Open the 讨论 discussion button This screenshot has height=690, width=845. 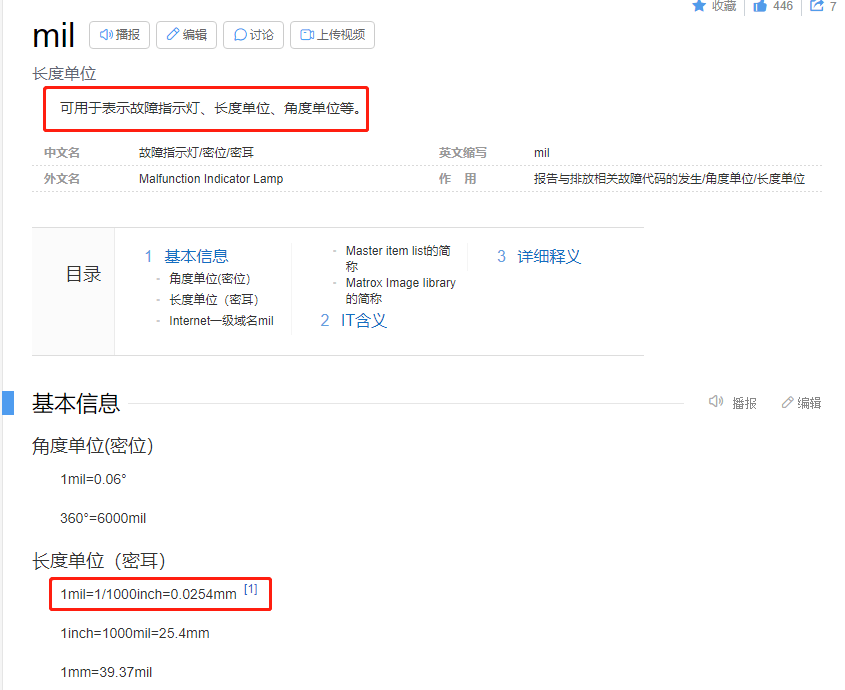tap(253, 35)
